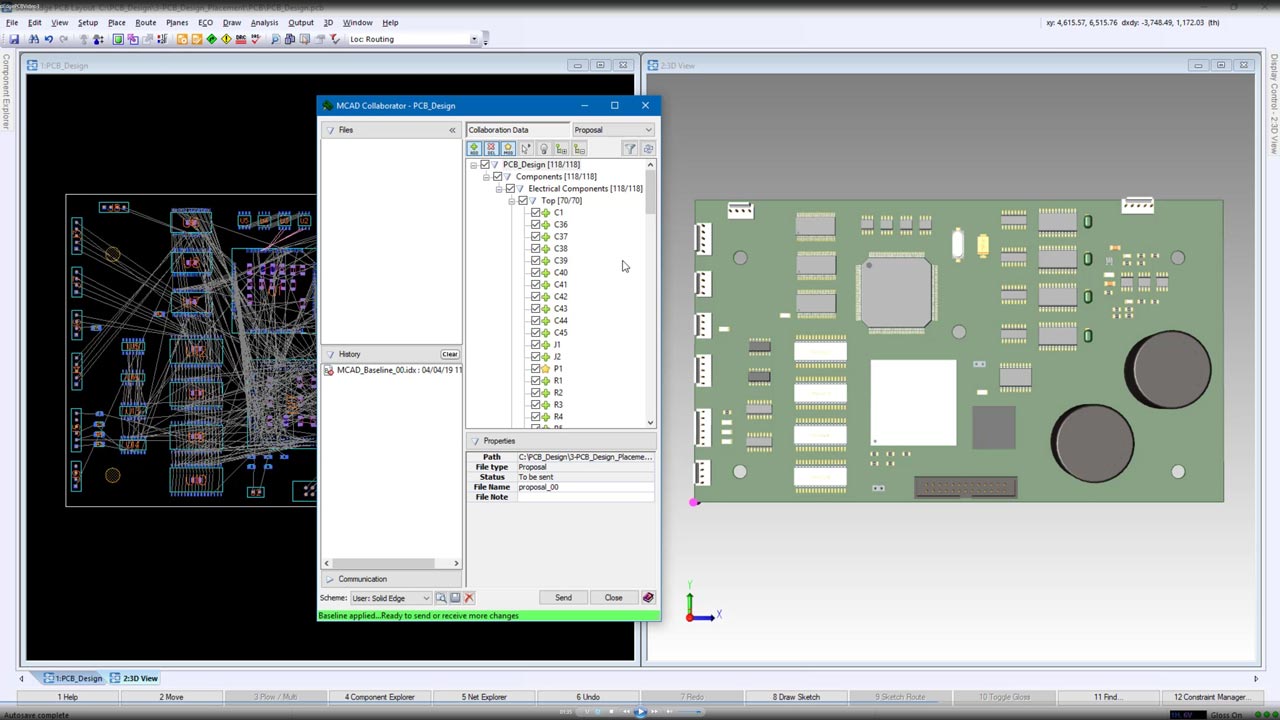This screenshot has height=720, width=1280.
Task: Open the Proposal dropdown
Action: (613, 130)
